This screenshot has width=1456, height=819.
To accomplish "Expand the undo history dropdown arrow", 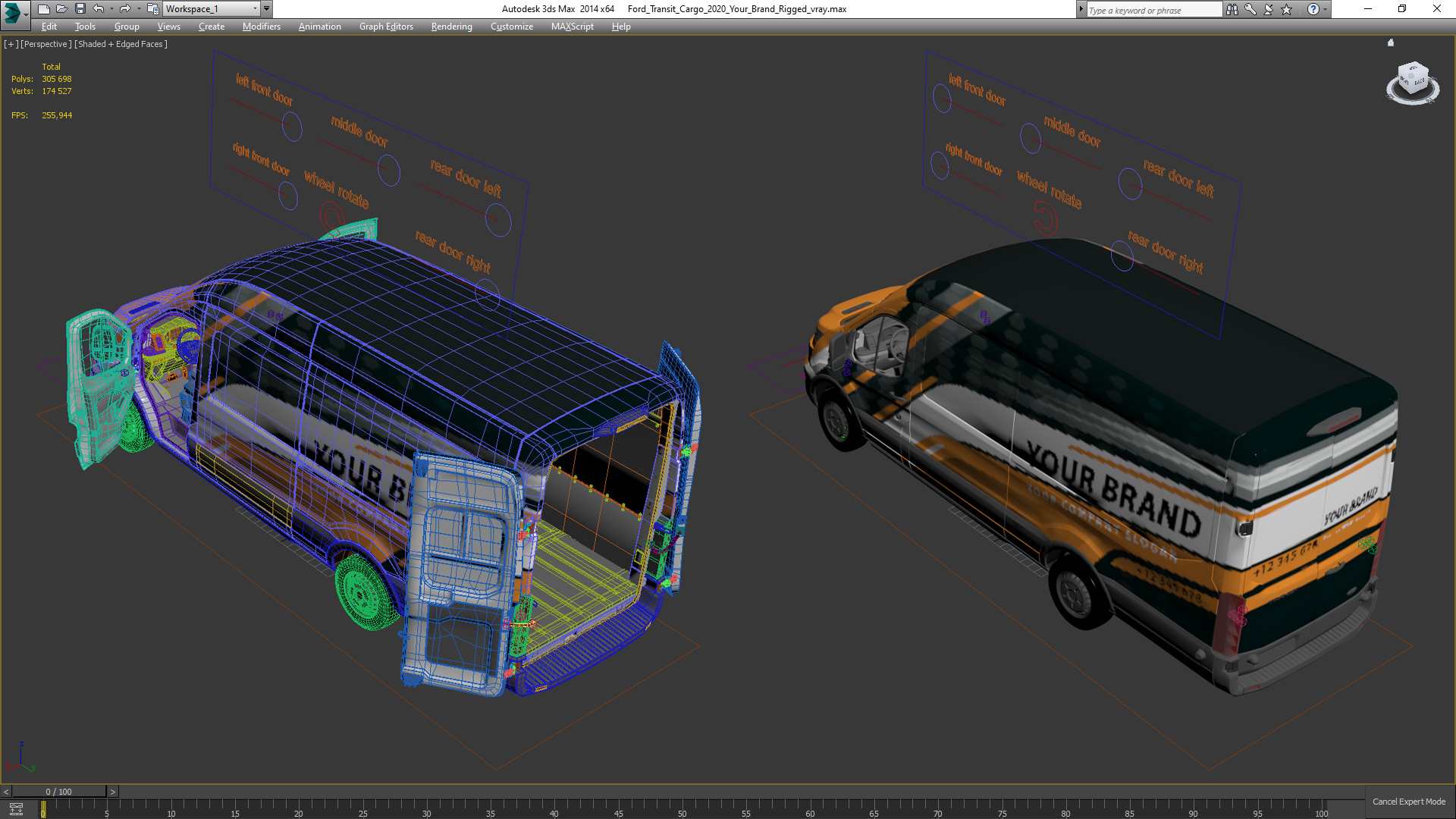I will click(111, 9).
